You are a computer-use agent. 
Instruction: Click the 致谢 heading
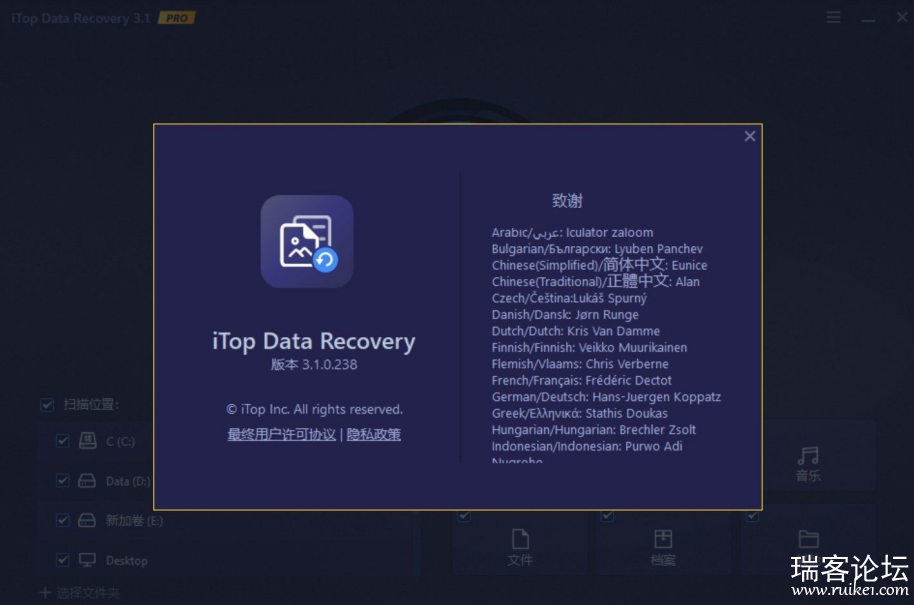567,201
